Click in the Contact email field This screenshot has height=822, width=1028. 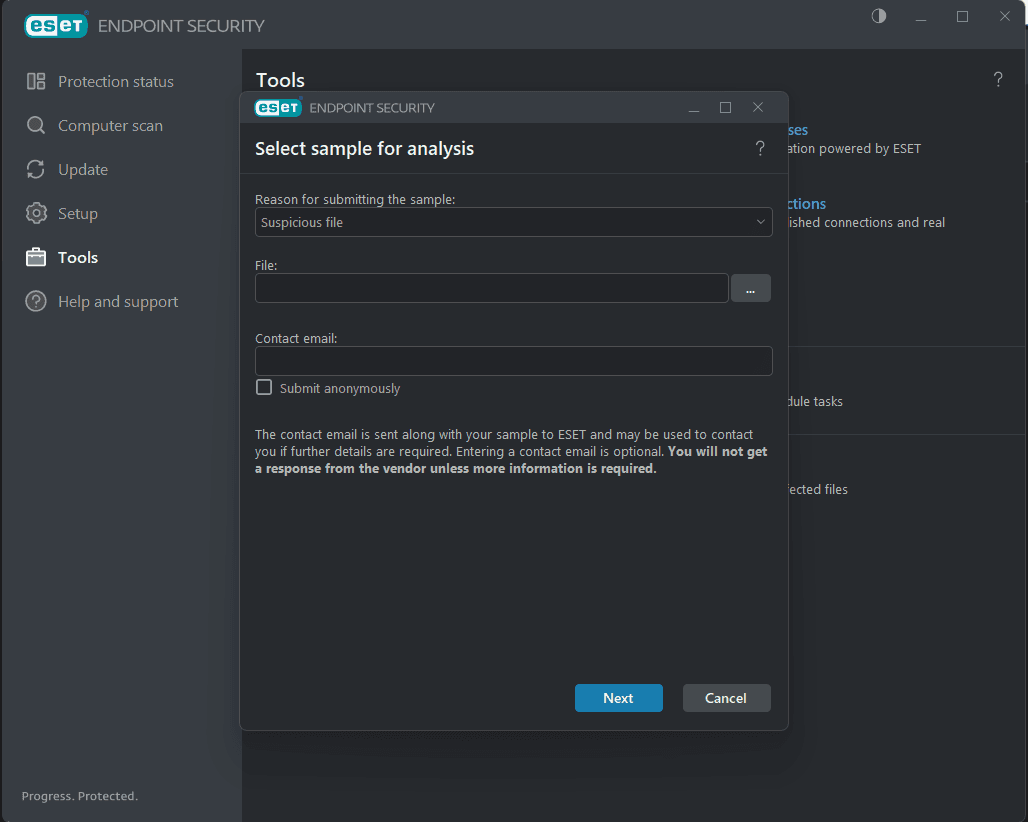(x=513, y=361)
